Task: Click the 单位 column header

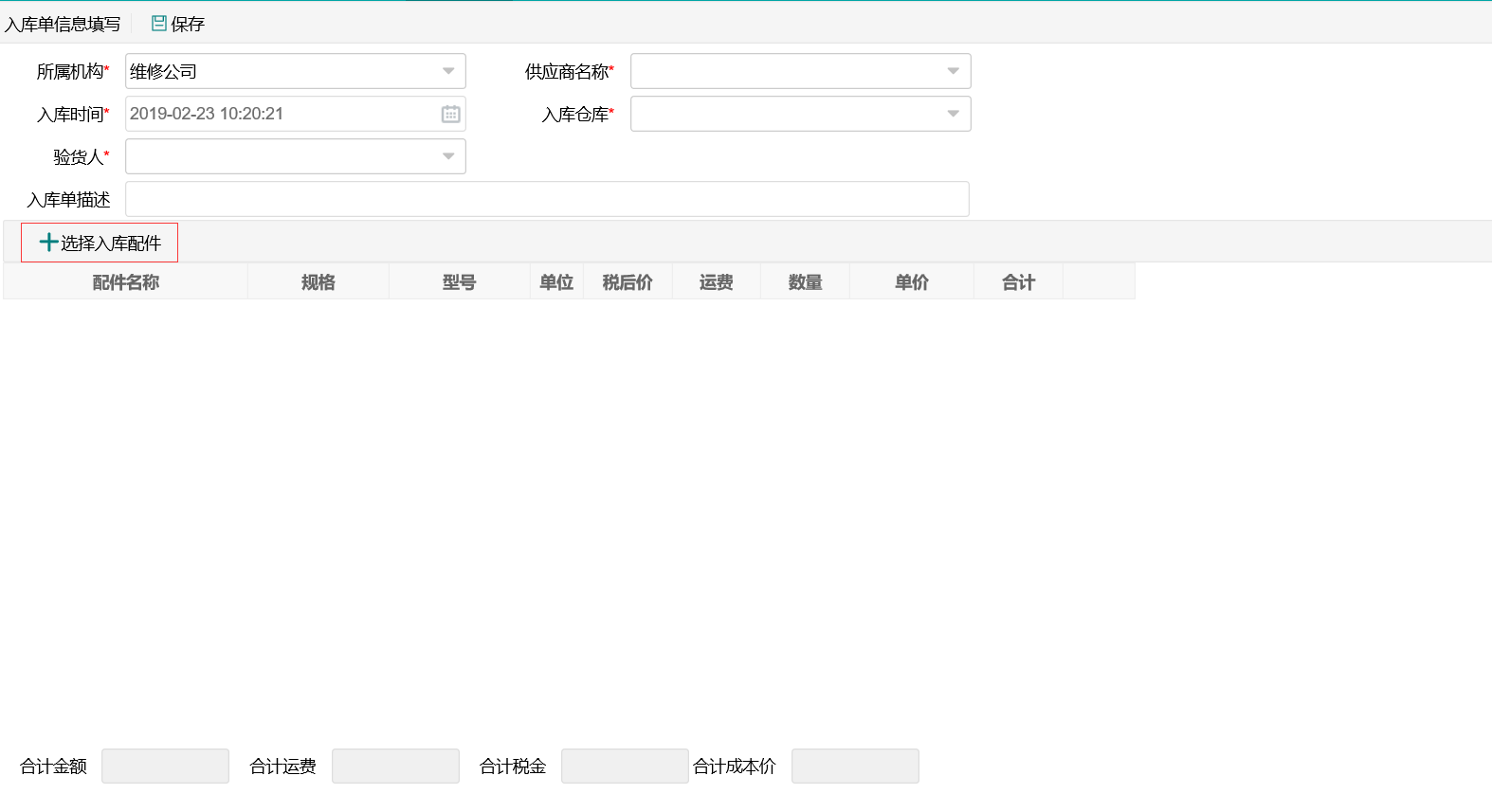Action: (556, 281)
